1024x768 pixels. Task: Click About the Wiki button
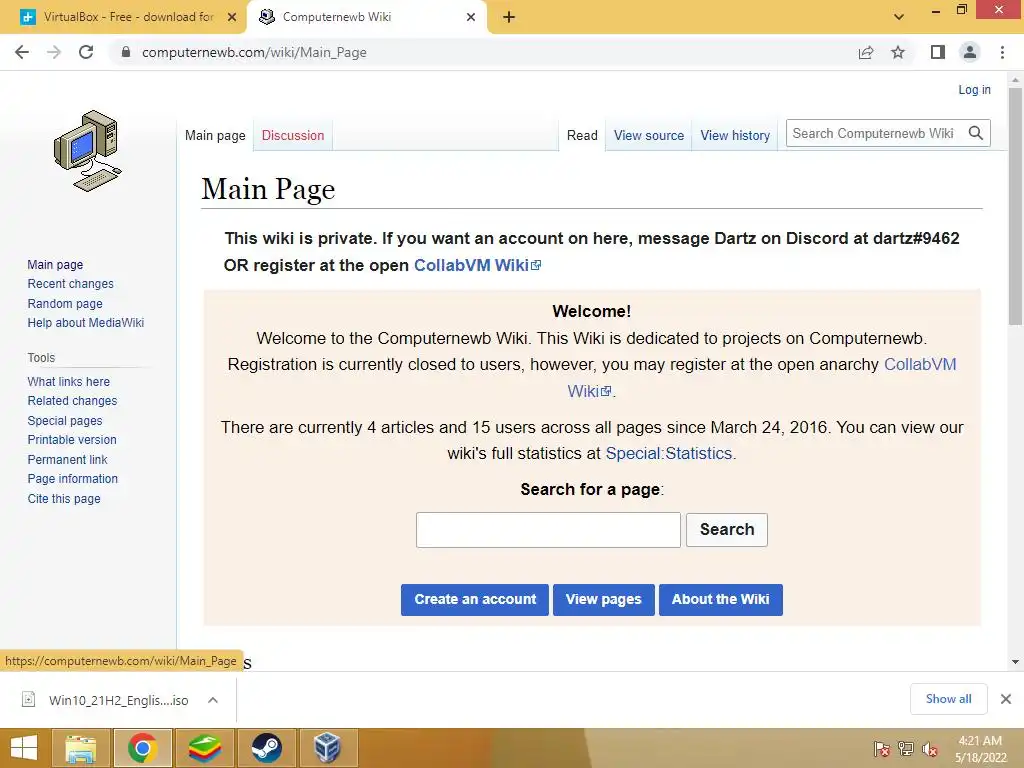click(720, 600)
